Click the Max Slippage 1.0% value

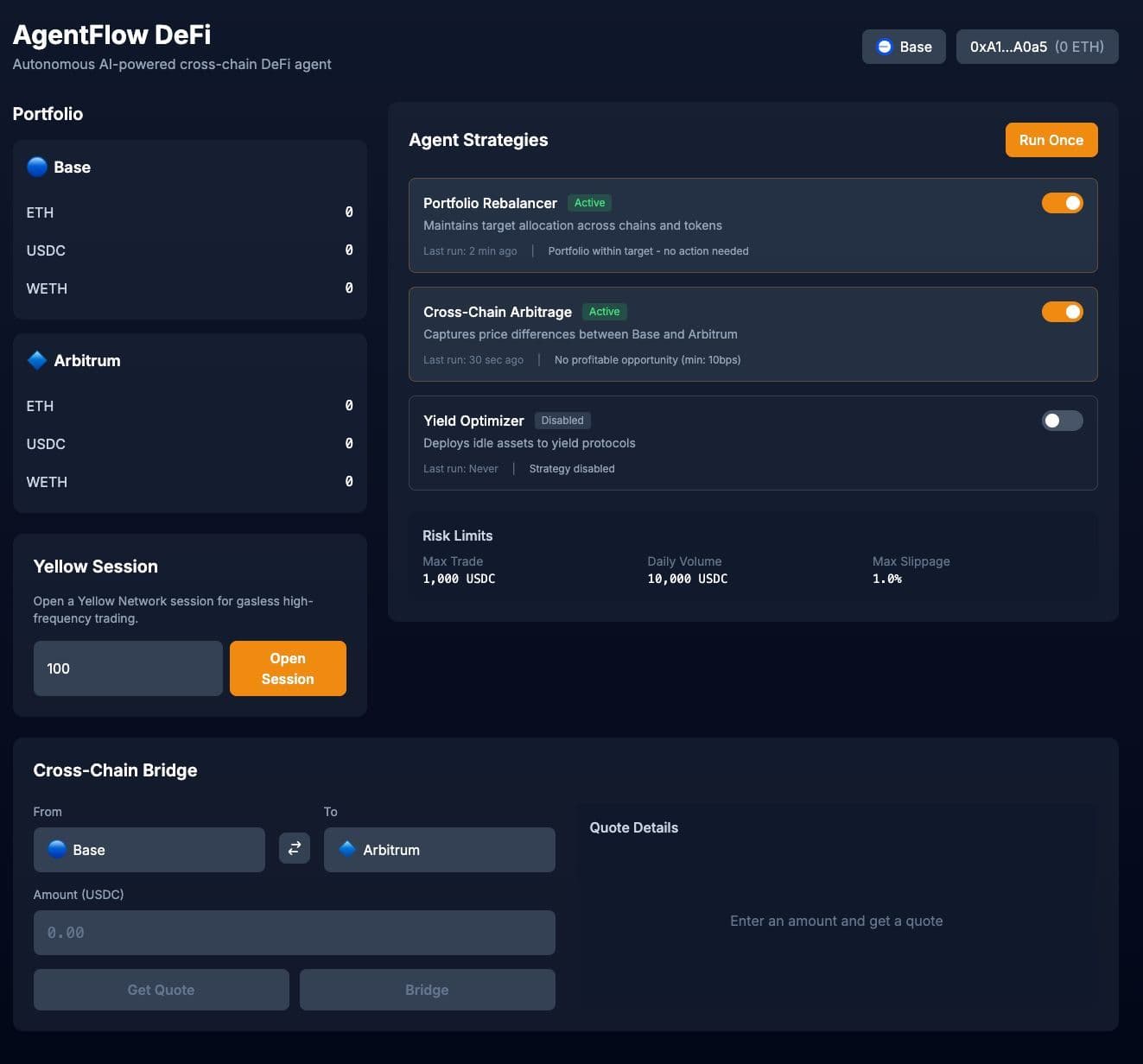click(887, 579)
